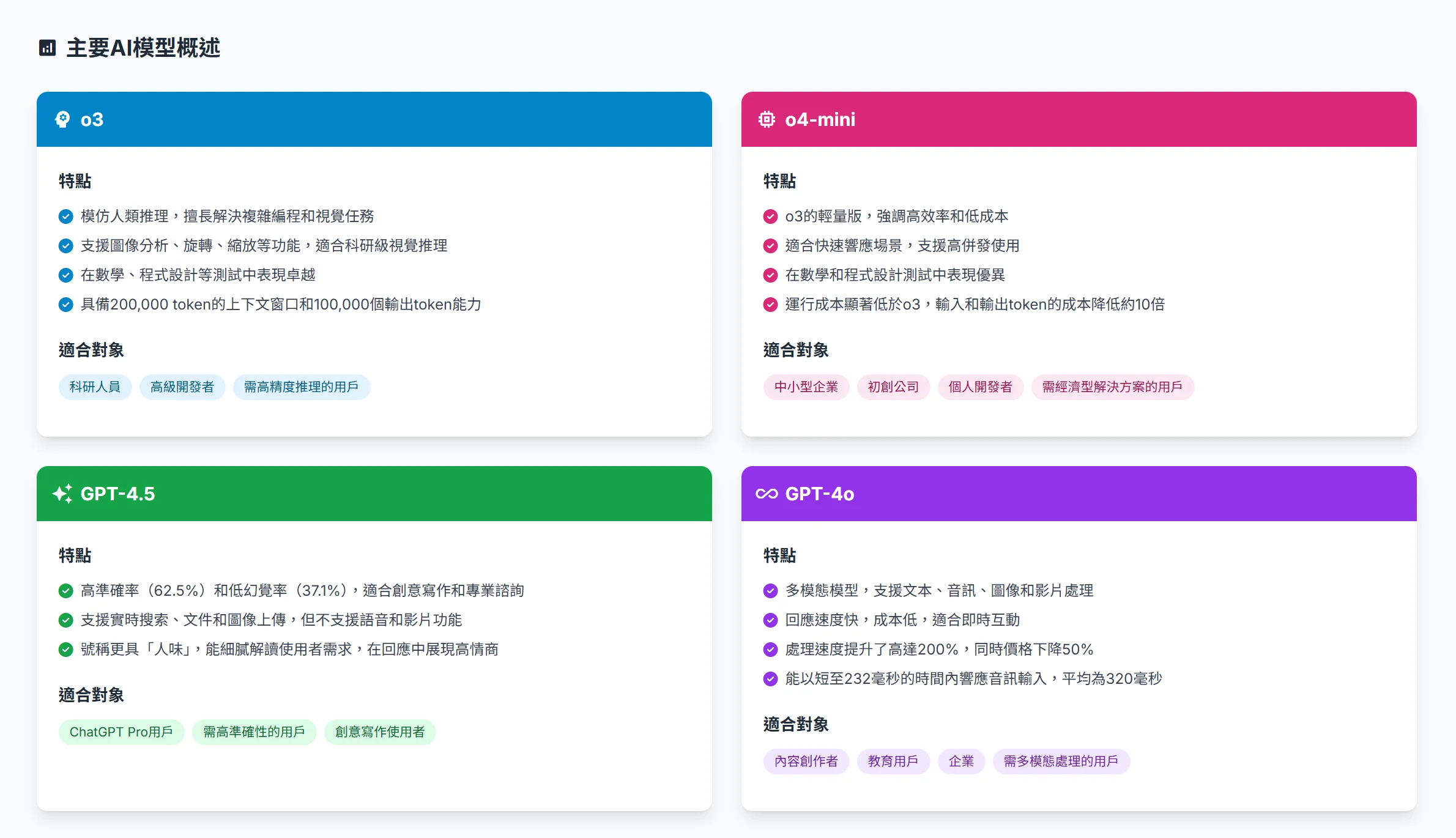Select the 科研人員 tag
Viewport: 1456px width, 838px height.
(x=95, y=387)
